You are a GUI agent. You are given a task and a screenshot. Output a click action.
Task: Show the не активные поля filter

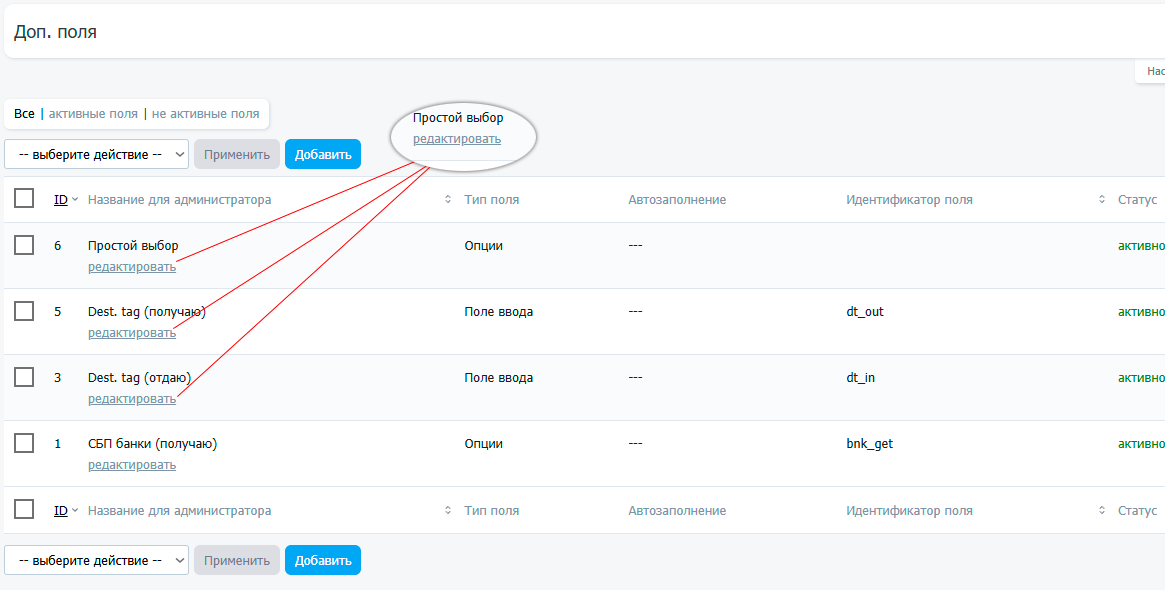tap(205, 114)
